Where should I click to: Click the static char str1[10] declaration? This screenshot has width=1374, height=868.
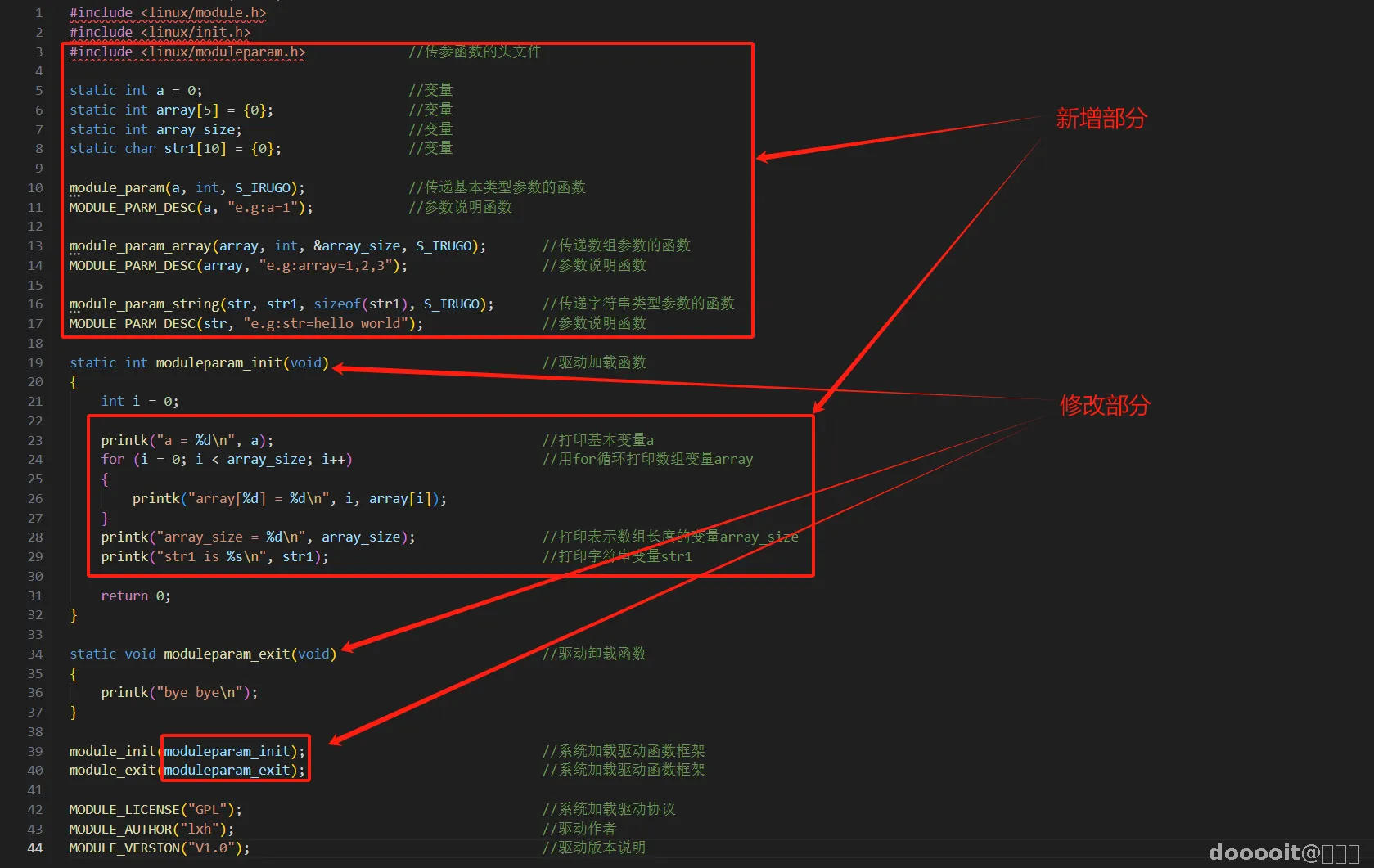click(x=175, y=148)
